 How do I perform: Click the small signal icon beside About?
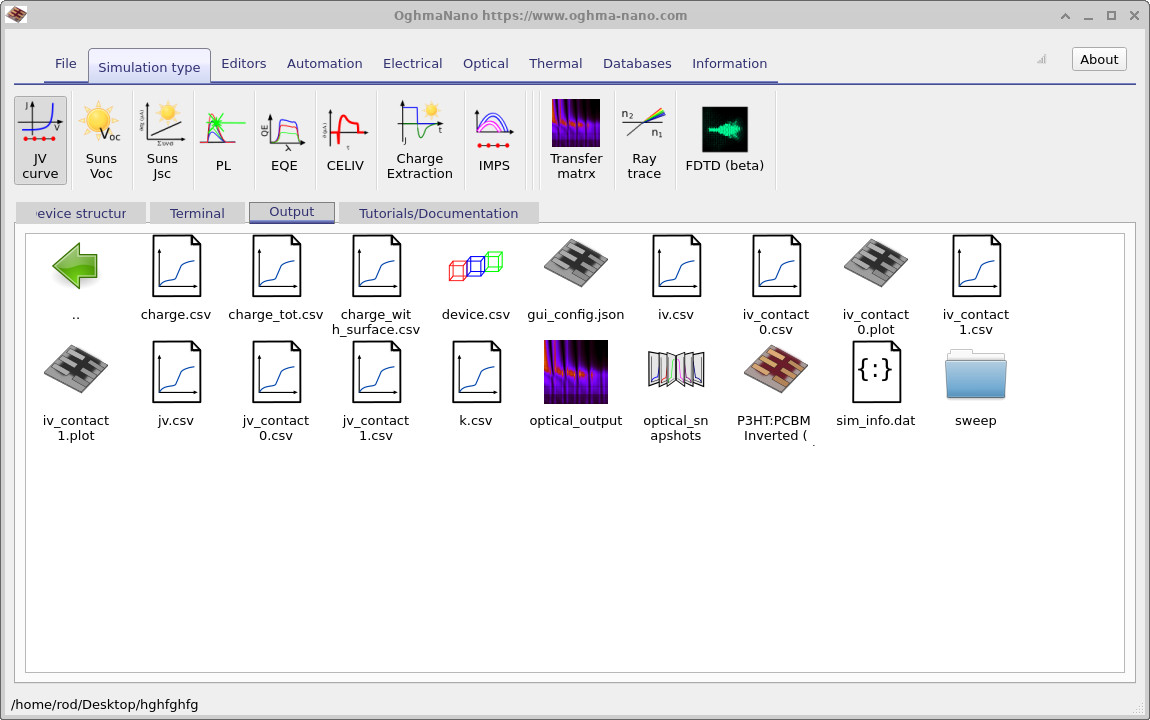(x=1041, y=59)
